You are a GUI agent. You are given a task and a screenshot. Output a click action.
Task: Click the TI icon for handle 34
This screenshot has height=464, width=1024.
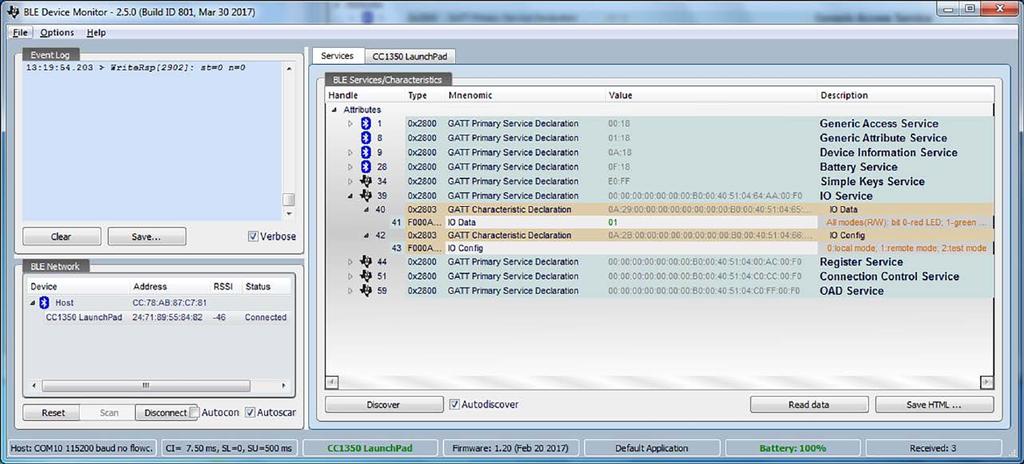tap(366, 181)
